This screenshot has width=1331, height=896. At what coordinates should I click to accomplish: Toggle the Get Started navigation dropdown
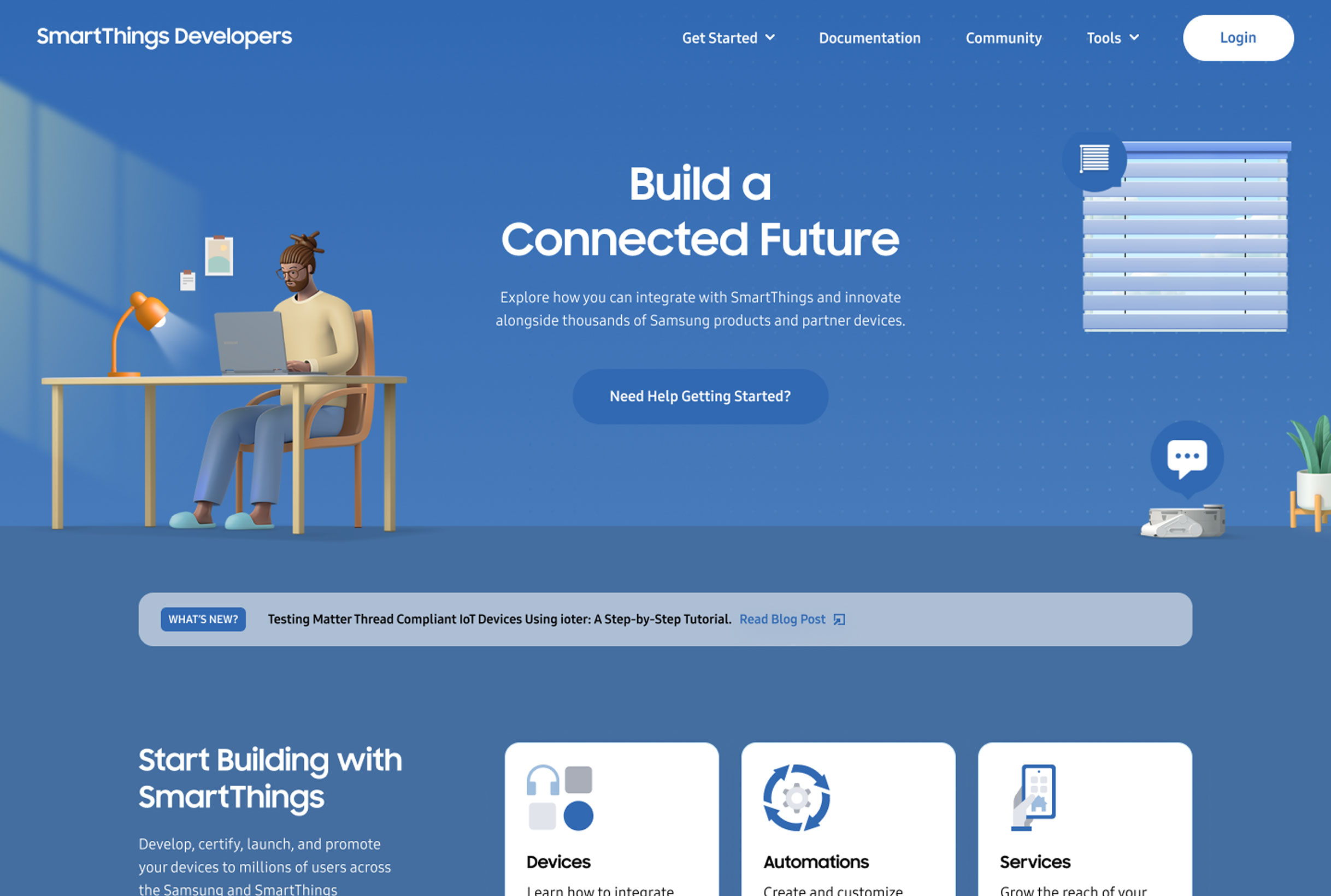point(729,37)
